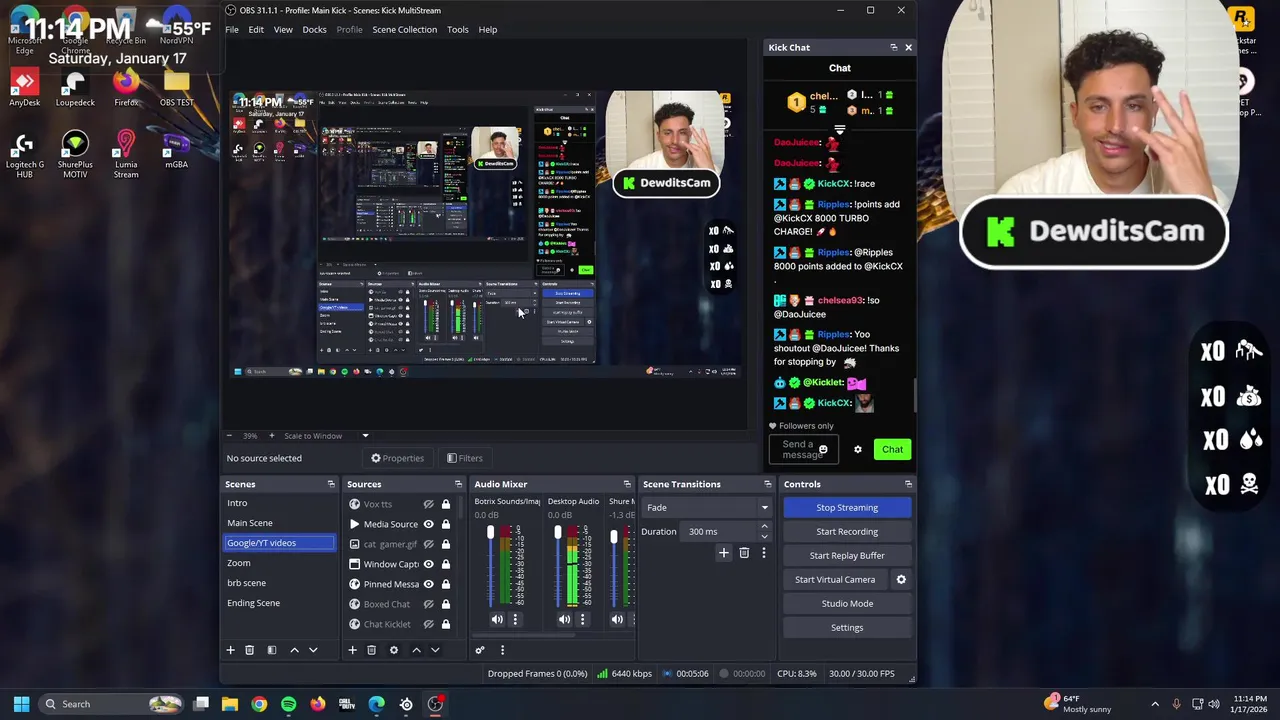Open the View menu
1280x720 pixels.
283,29
